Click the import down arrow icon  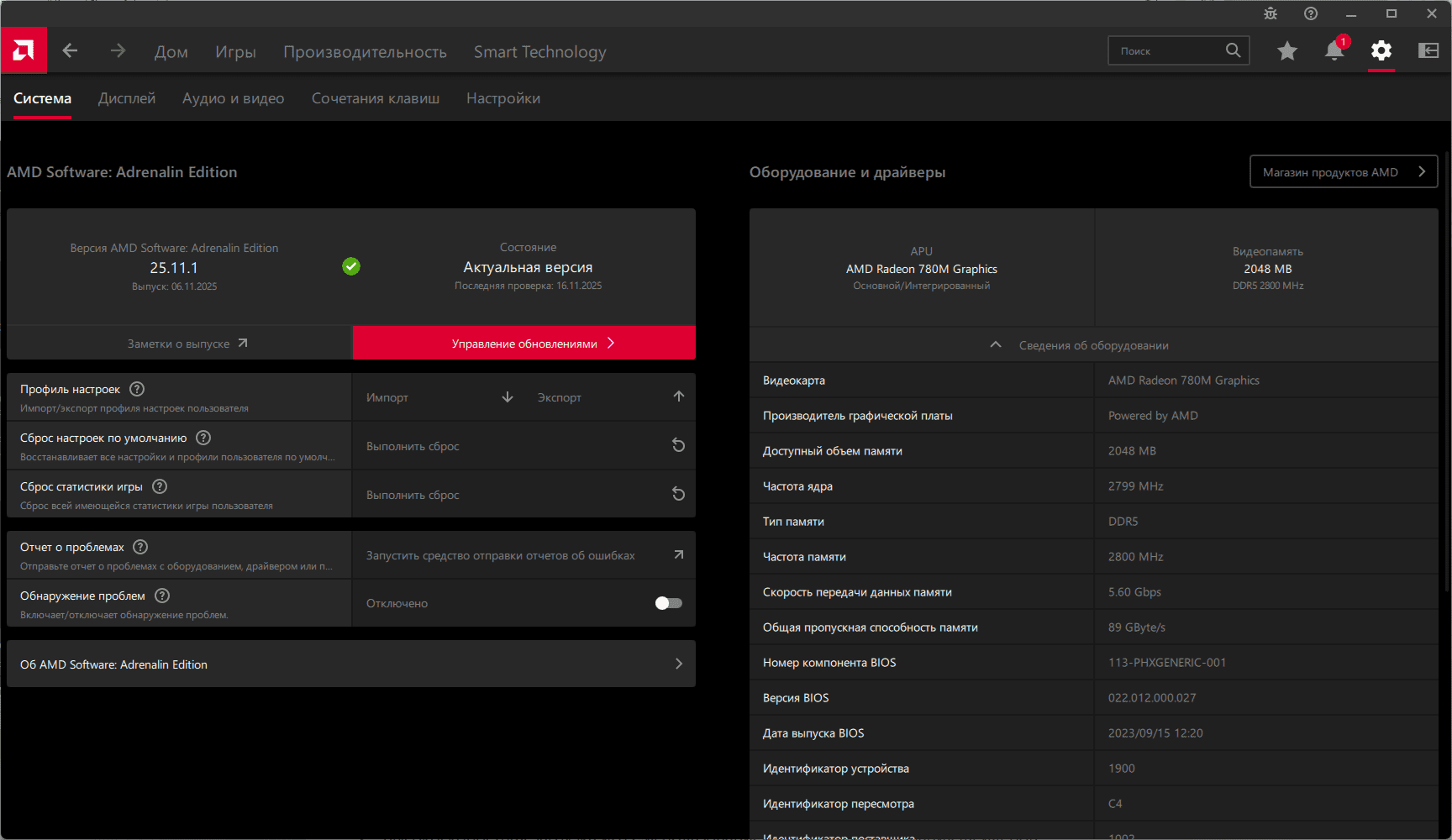[x=508, y=396]
